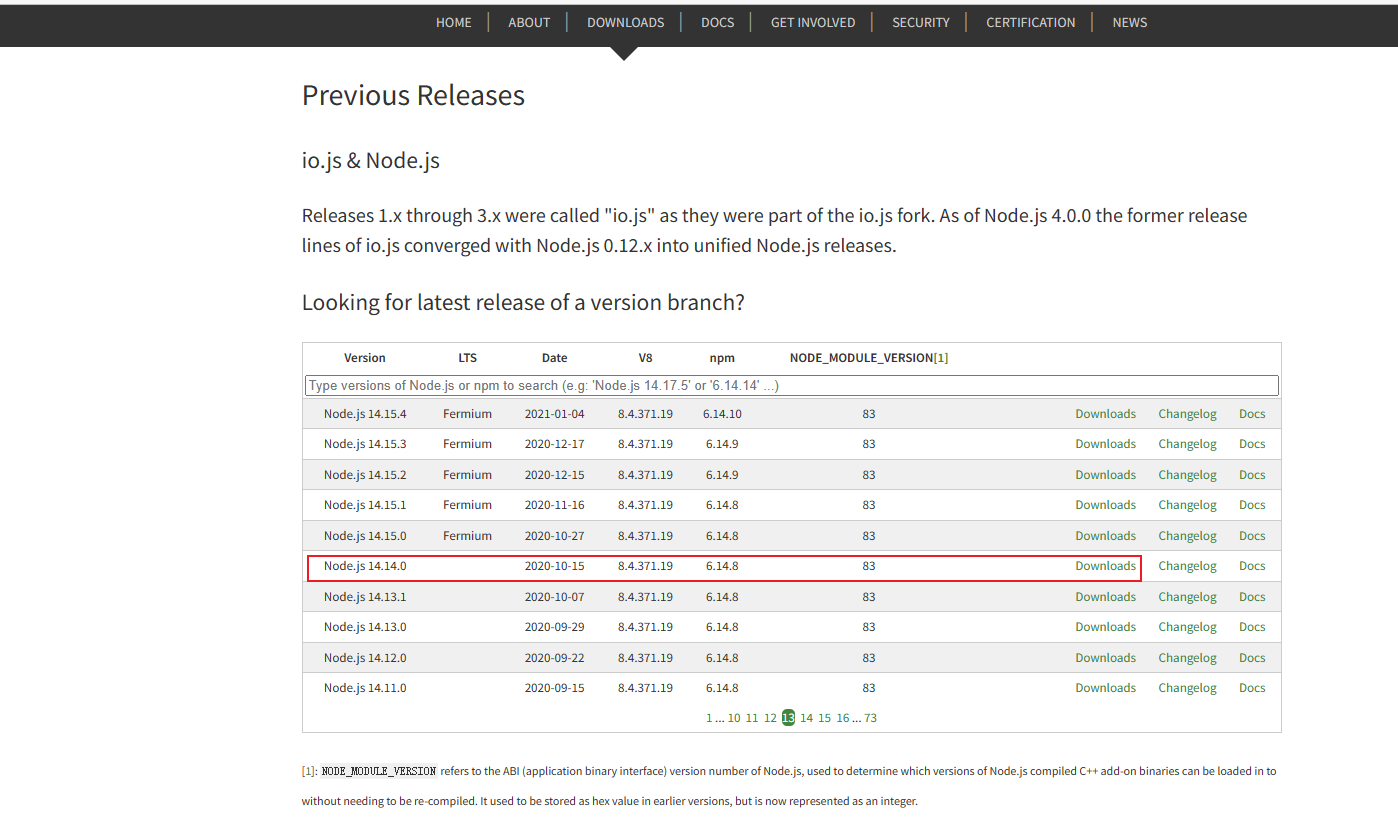Select the Node.js 14.11.0 version cell
Screen dimensions: 1398x828
pyautogui.click(x=365, y=688)
